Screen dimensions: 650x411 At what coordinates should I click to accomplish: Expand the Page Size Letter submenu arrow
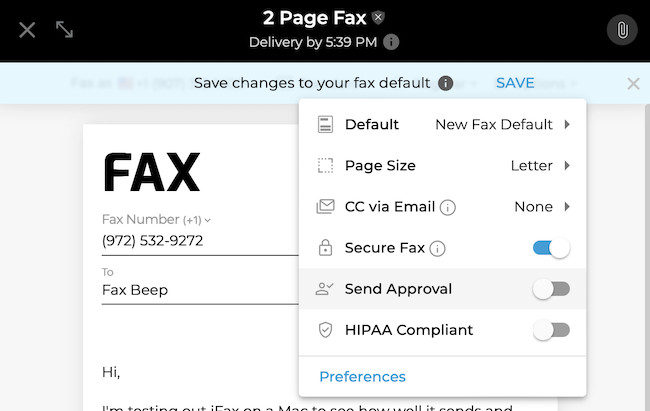click(567, 165)
